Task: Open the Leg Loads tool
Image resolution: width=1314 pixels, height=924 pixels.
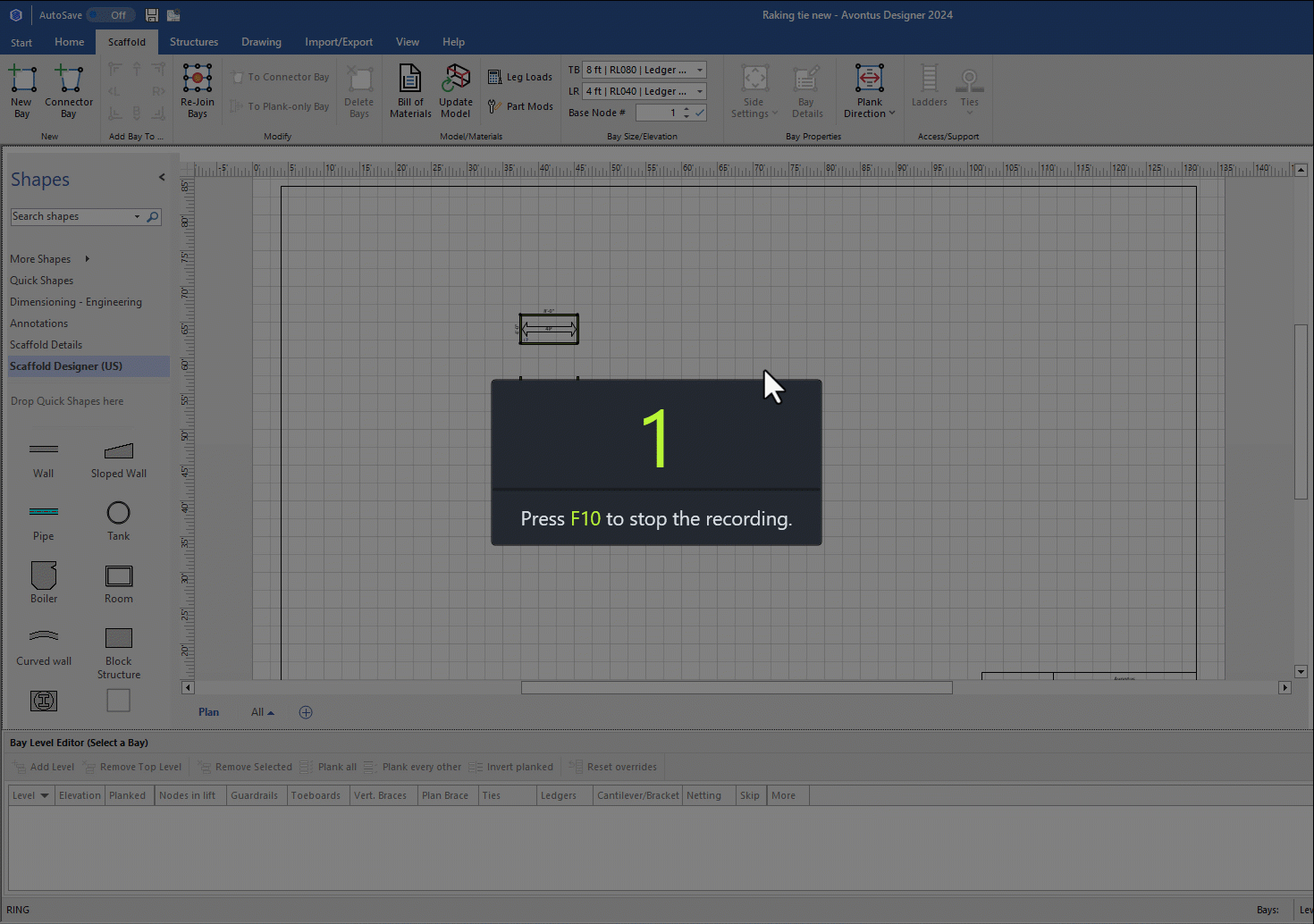Action: coord(520,78)
